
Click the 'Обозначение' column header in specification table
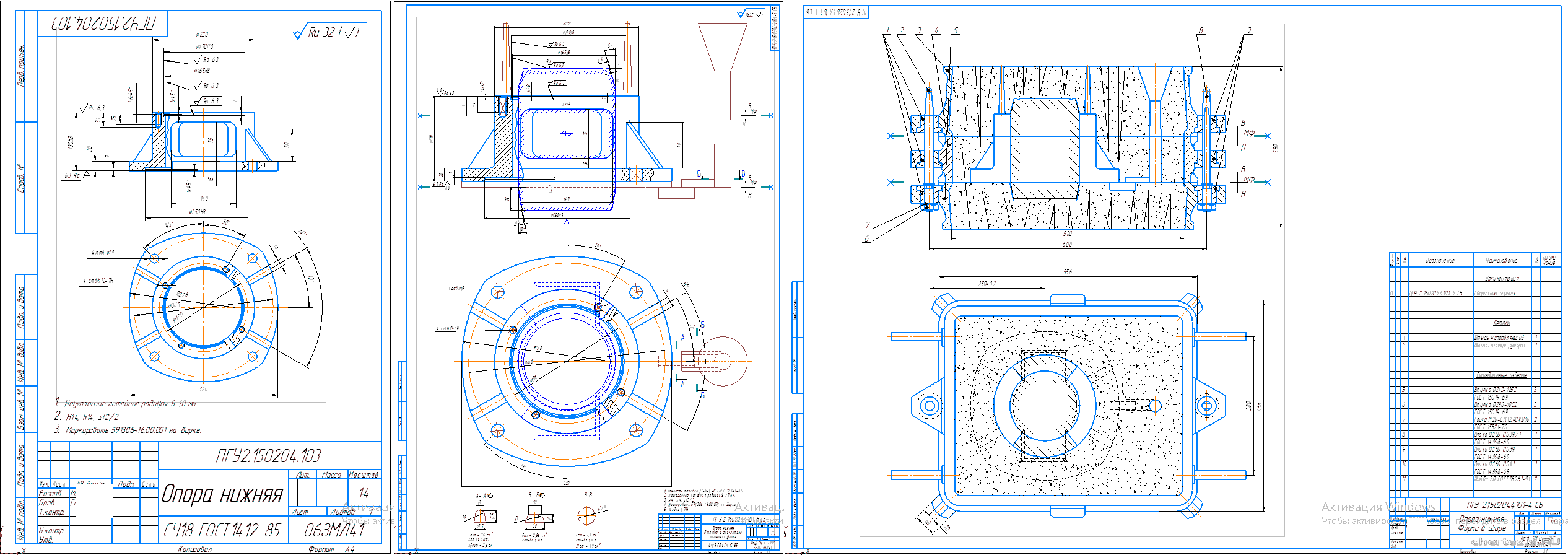click(1440, 261)
